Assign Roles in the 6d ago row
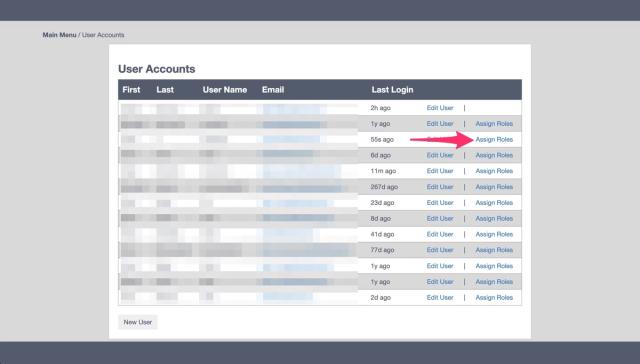Image resolution: width=640 pixels, height=364 pixels. [494, 155]
